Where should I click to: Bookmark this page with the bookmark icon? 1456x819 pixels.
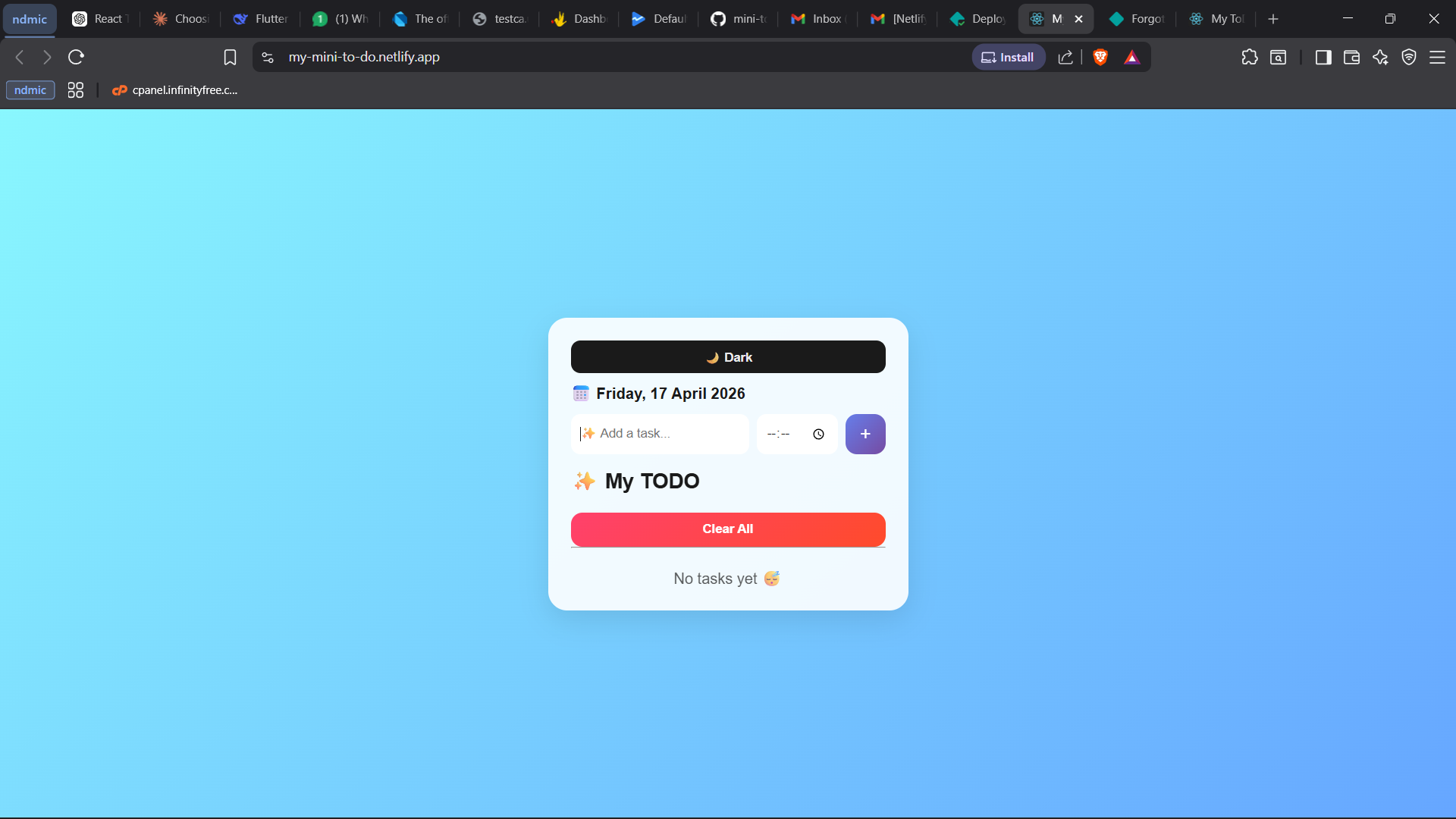click(230, 57)
